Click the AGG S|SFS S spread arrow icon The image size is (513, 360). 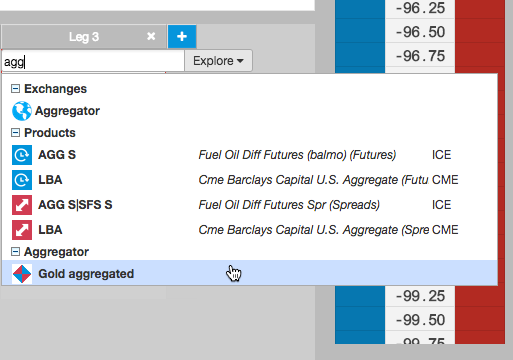[x=22, y=205]
